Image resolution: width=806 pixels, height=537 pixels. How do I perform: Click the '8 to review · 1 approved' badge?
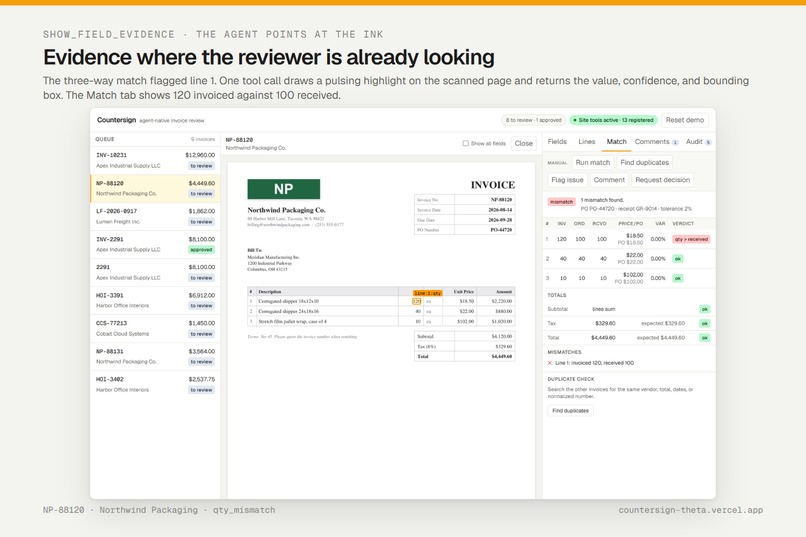click(533, 120)
